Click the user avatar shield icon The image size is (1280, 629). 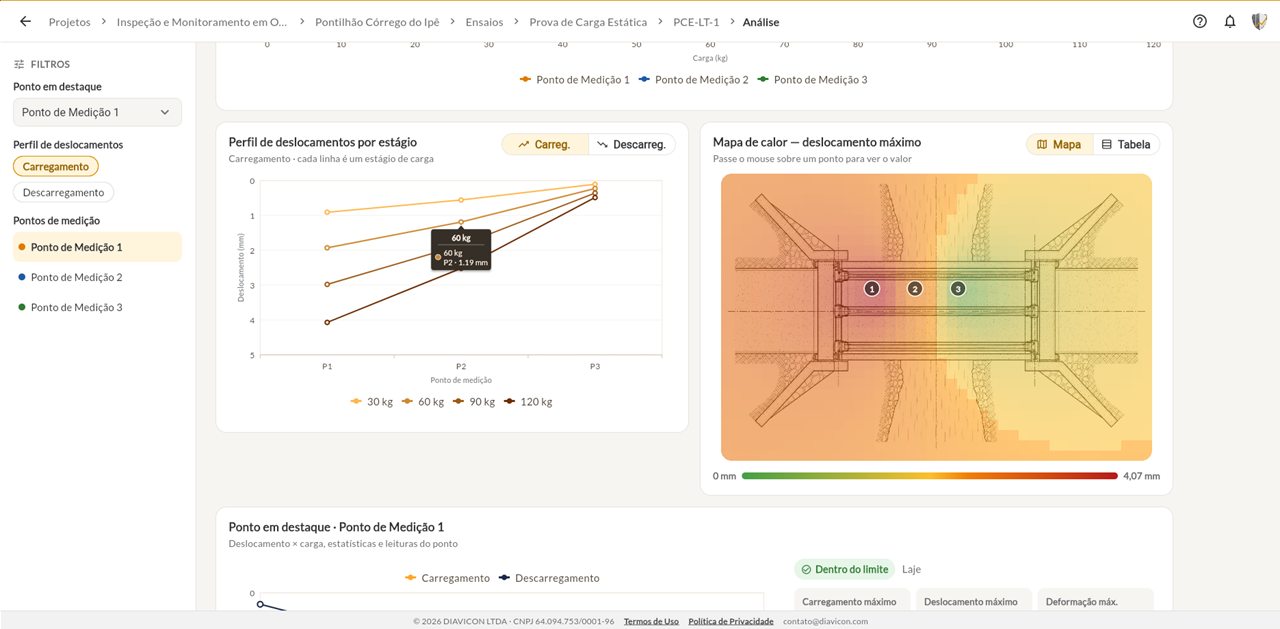[1260, 22]
